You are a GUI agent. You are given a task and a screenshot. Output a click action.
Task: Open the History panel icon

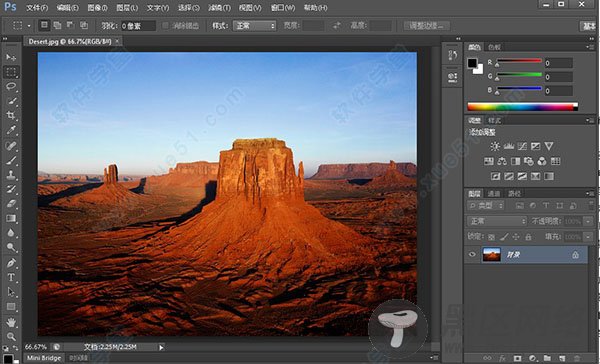coord(453,55)
